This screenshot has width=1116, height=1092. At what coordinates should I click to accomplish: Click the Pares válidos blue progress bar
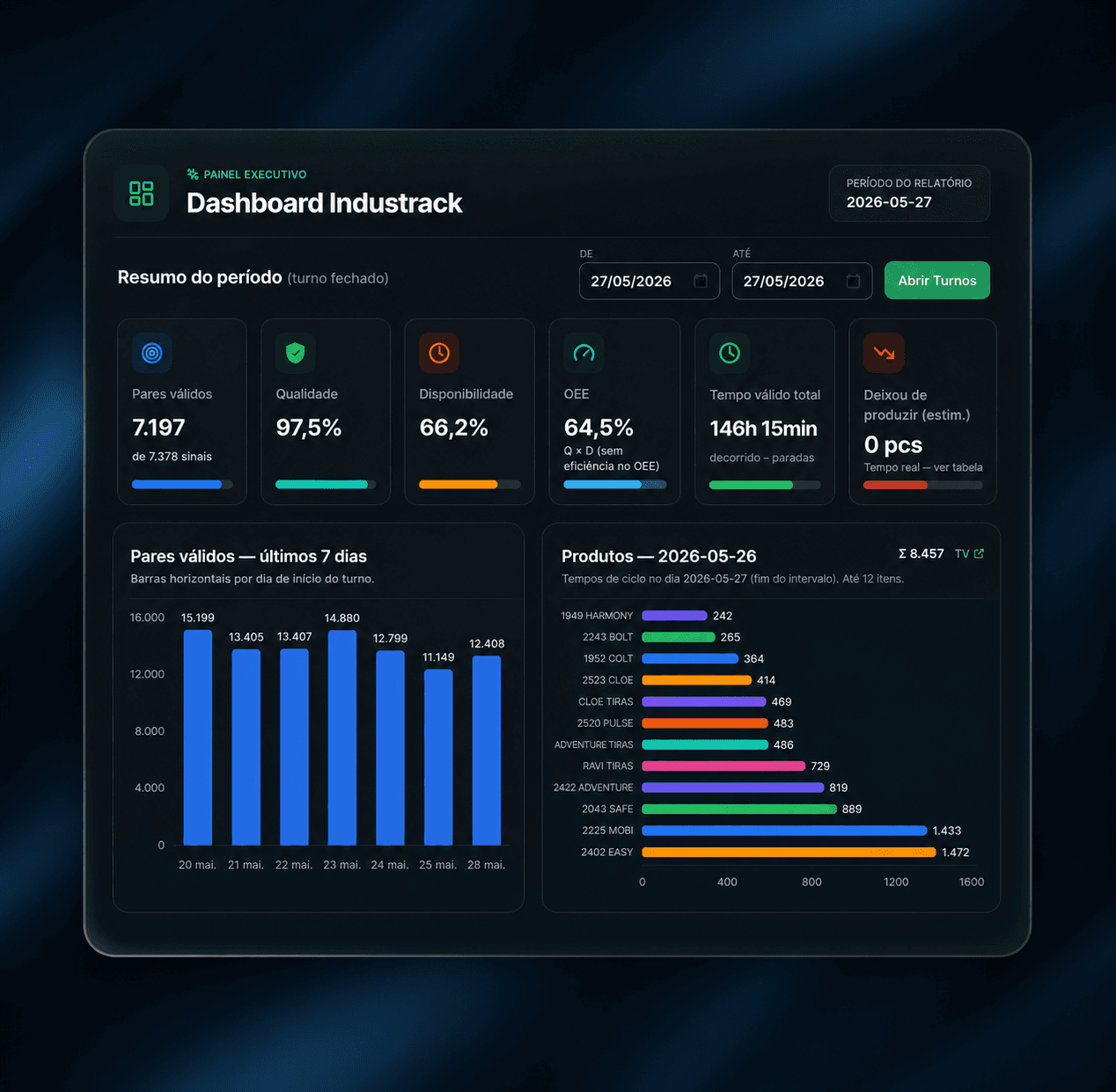coord(182,484)
